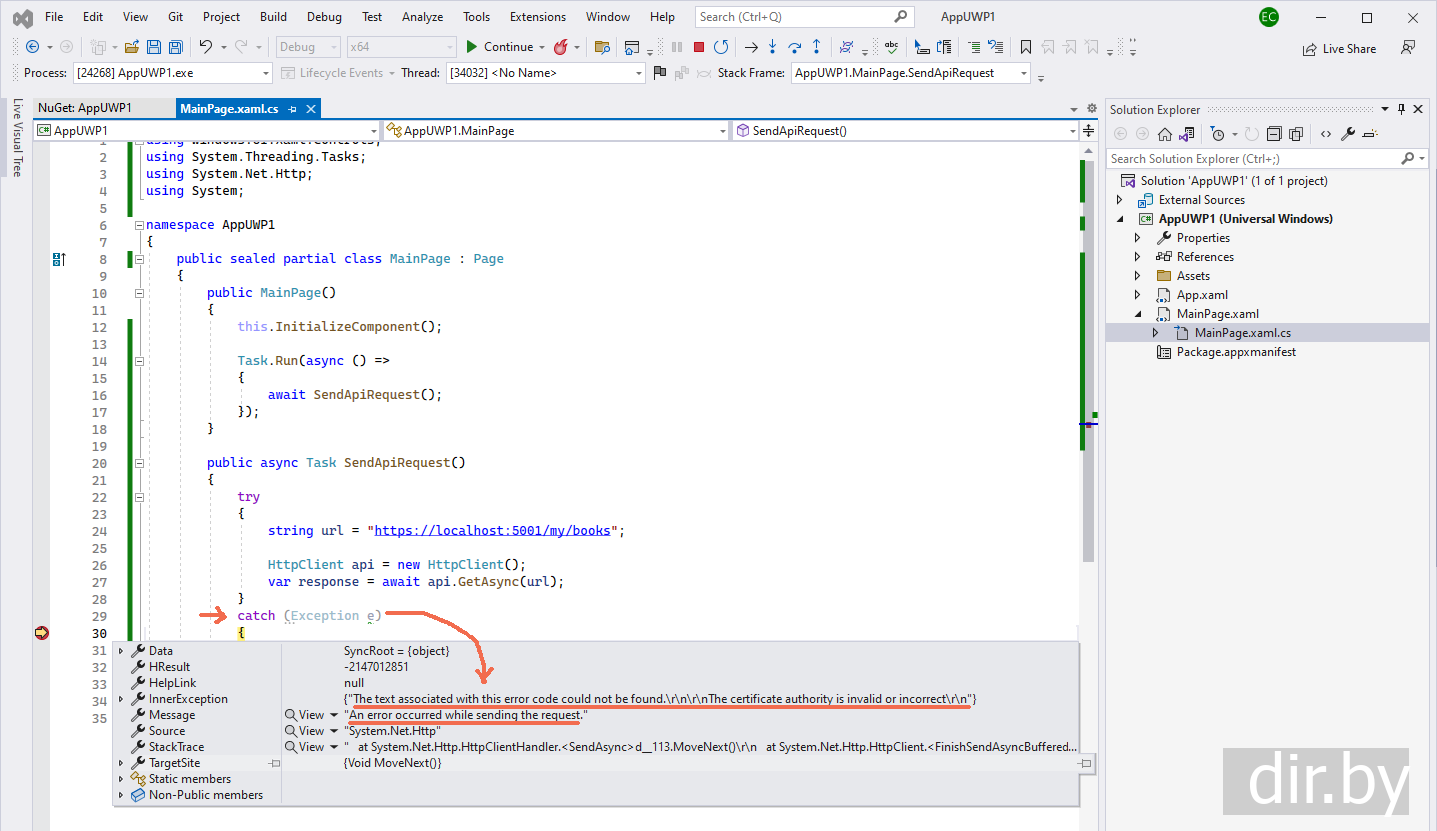This screenshot has width=1437, height=831.
Task: Collapse the MainPage.xaml node
Action: click(1138, 314)
